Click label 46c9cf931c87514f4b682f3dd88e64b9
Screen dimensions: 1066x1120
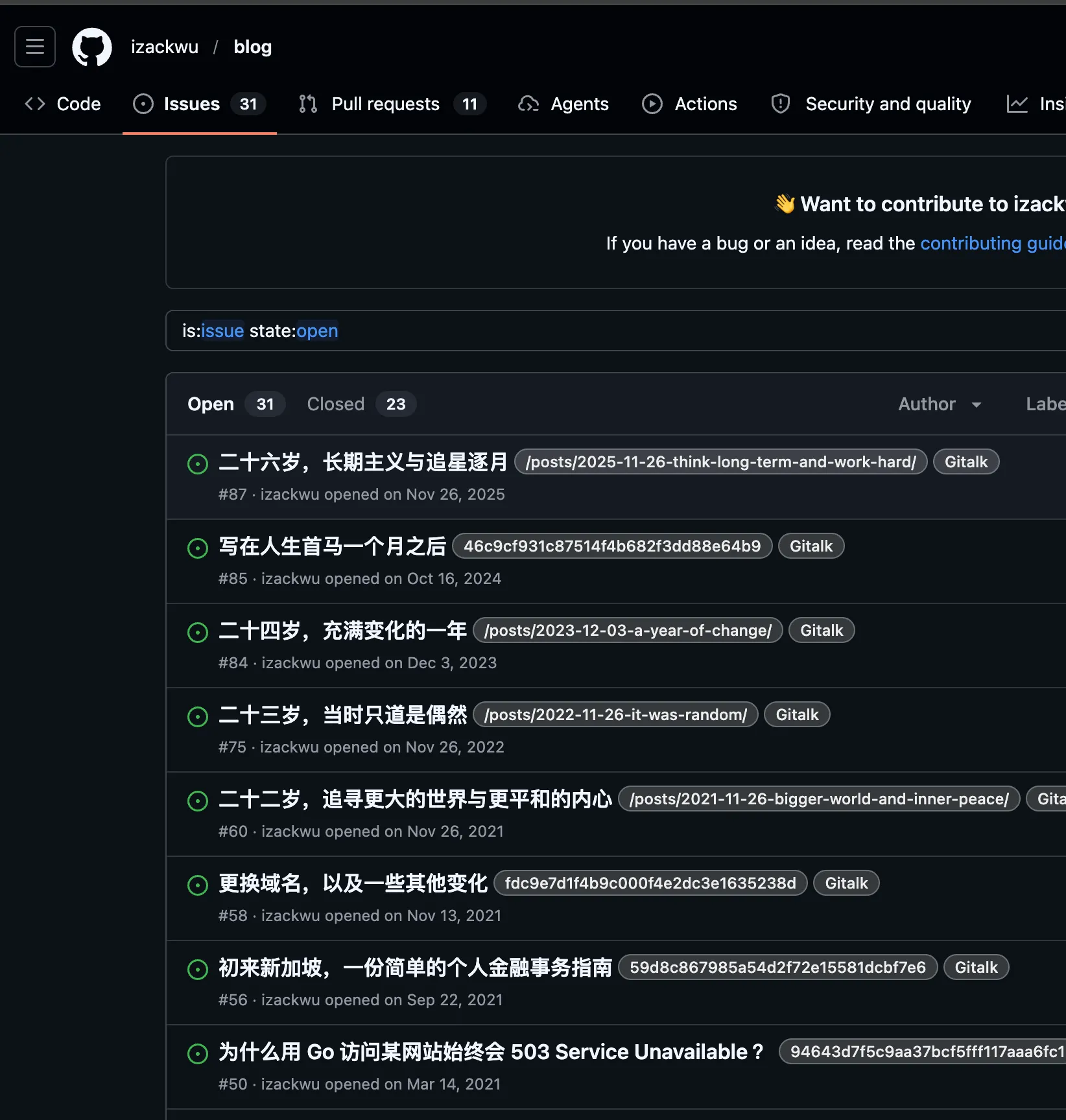(612, 546)
